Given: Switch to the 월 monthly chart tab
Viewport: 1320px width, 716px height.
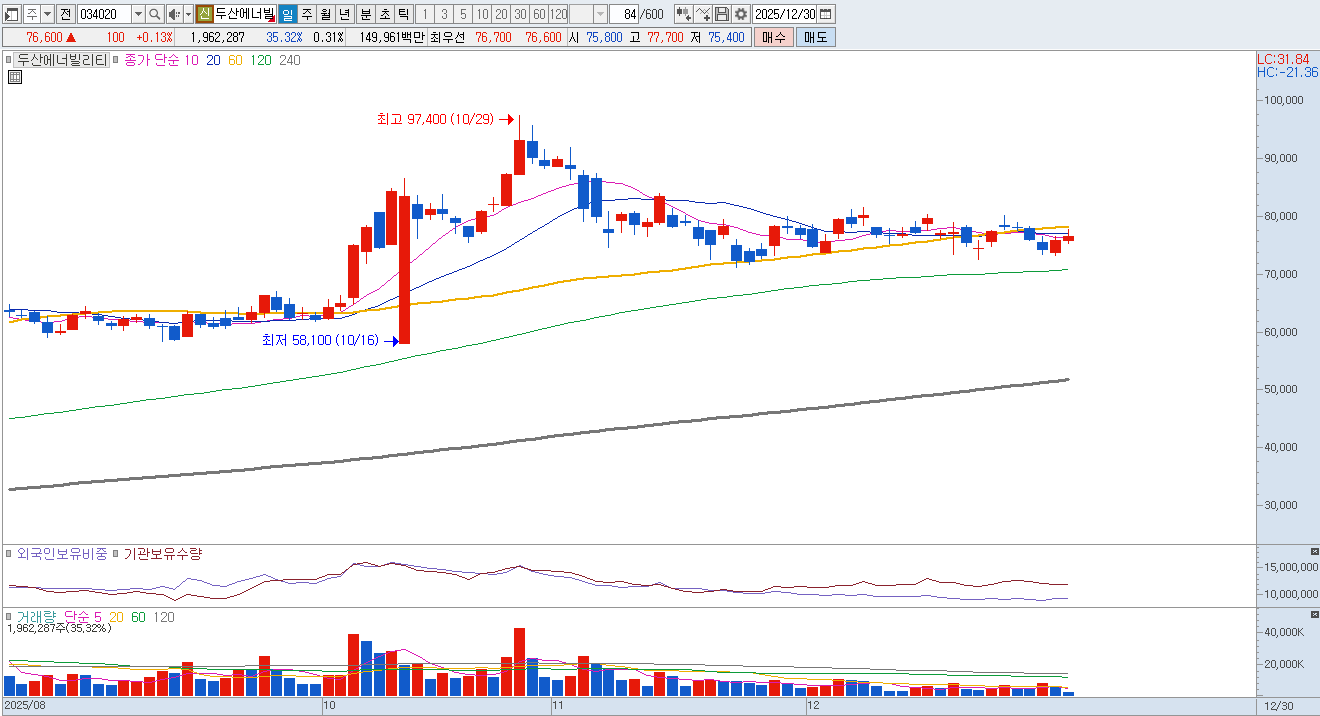Looking at the screenshot, I should click(x=325, y=14).
